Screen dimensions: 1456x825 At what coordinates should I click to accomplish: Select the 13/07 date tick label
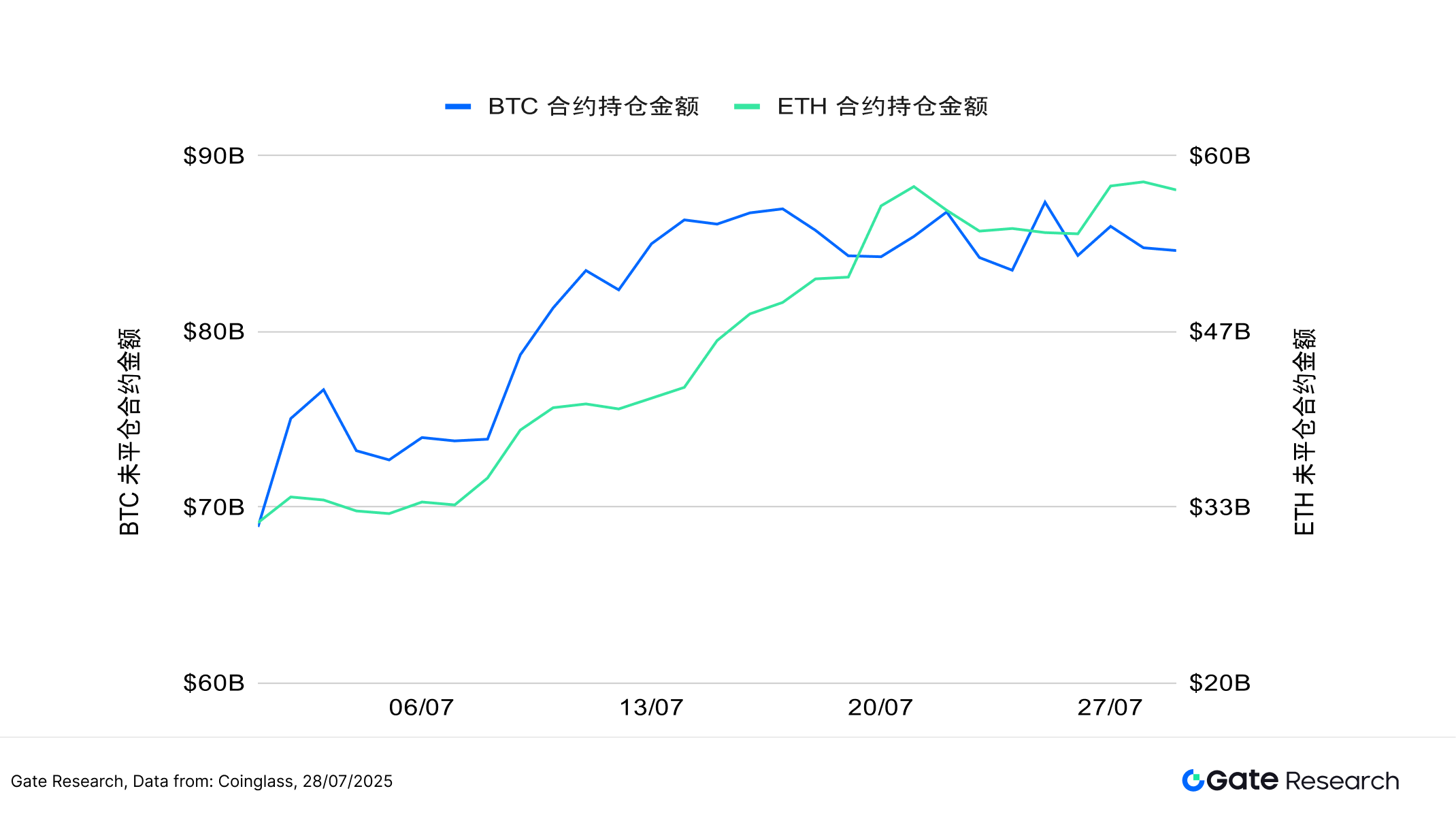tap(651, 708)
